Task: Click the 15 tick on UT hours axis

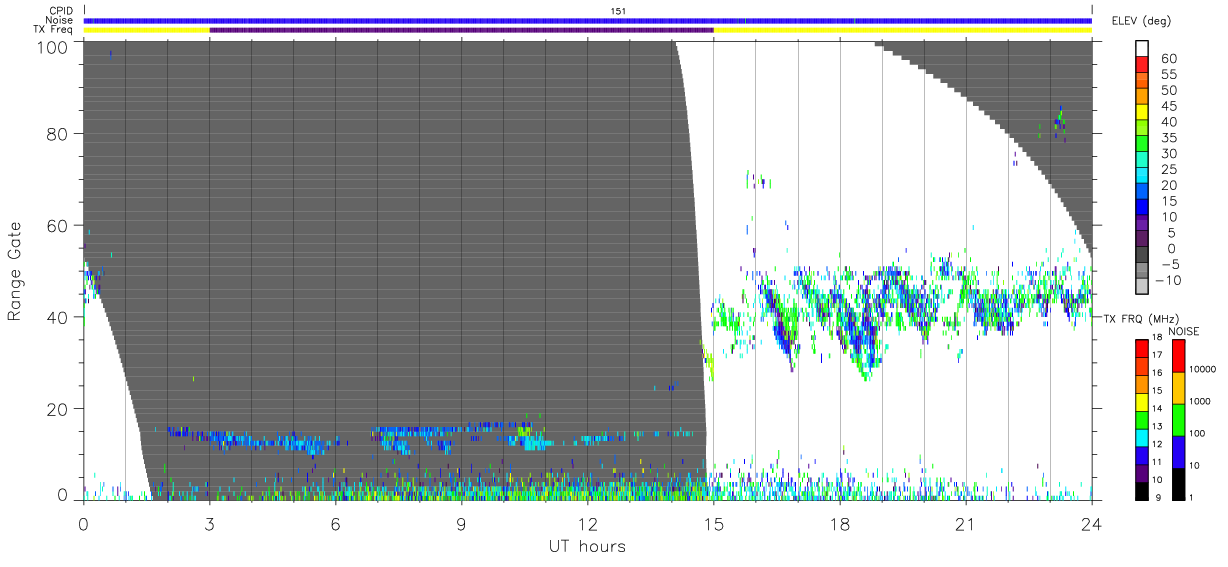Action: coord(713,522)
